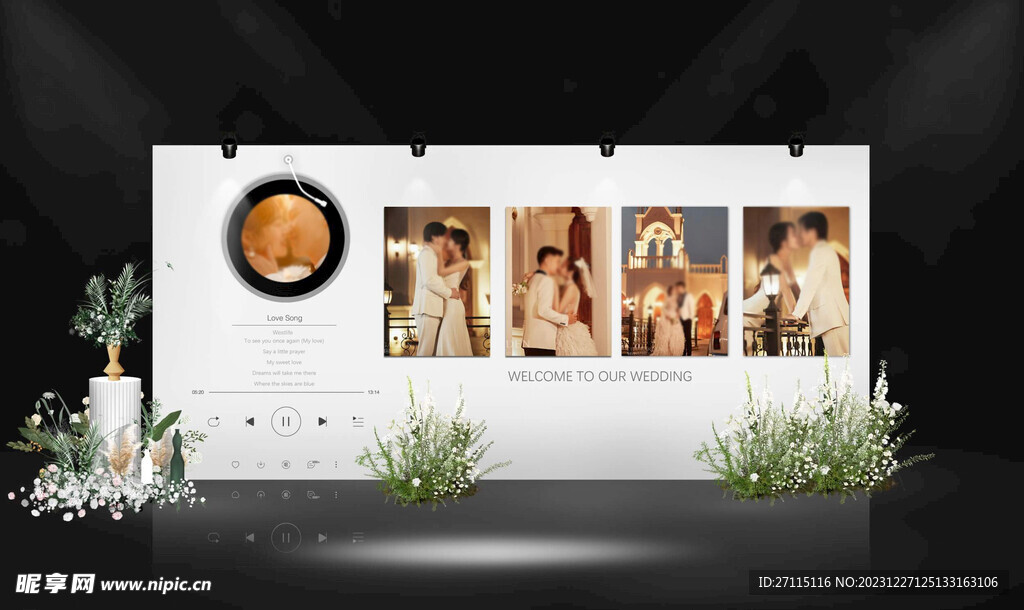Click the vinyl record album cover
The height and width of the screenshot is (610, 1024).
click(x=286, y=237)
